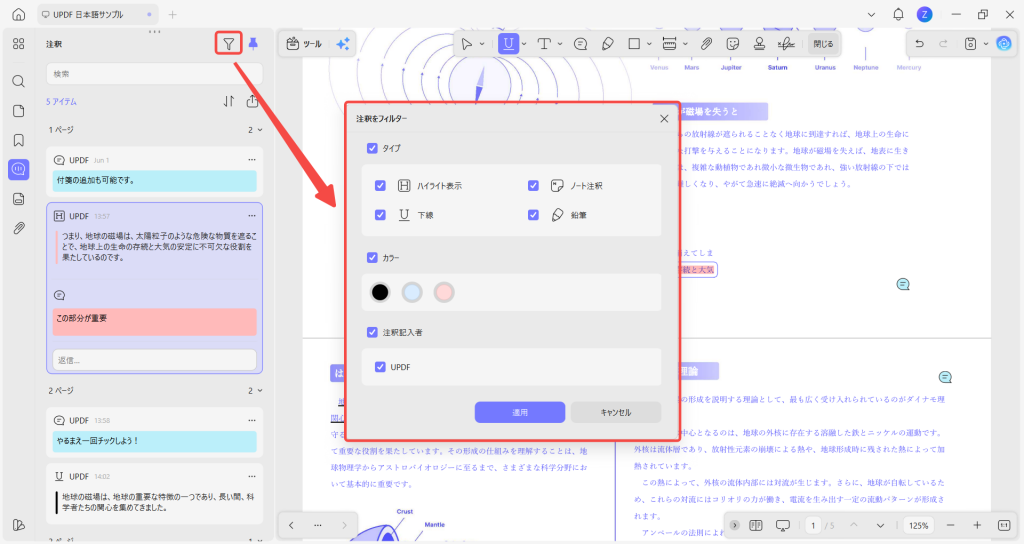The height and width of the screenshot is (544, 1024).
Task: Open the measure tool dropdown arrow
Action: 685,44
